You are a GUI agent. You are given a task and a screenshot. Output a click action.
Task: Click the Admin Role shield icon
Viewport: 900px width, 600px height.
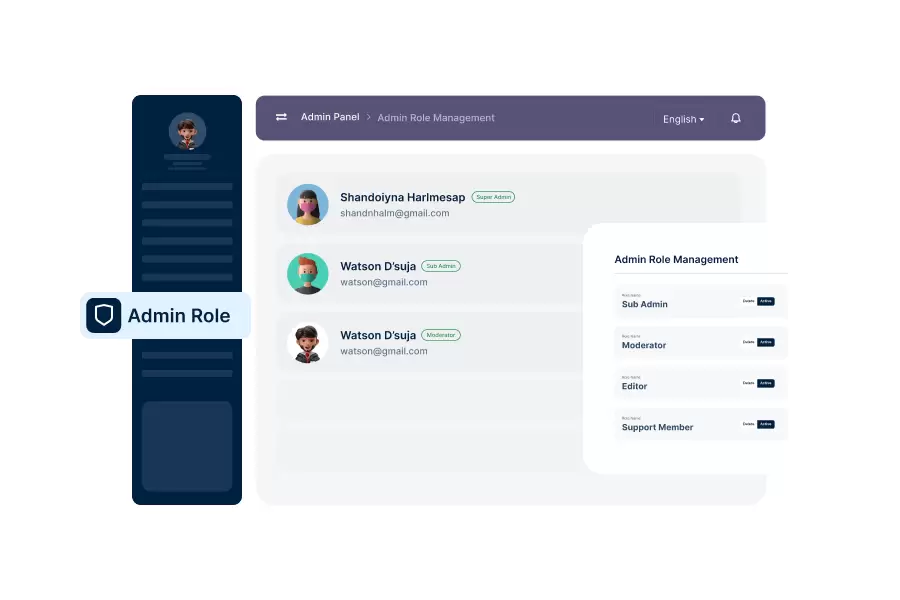point(103,315)
